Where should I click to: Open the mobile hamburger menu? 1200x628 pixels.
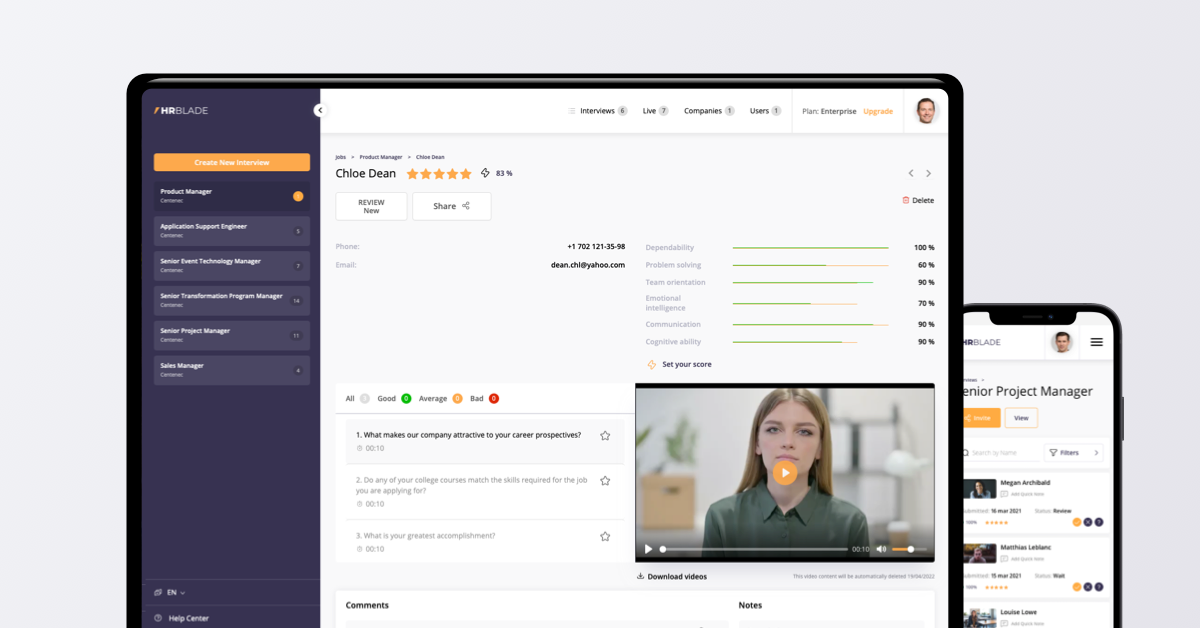tap(1096, 342)
